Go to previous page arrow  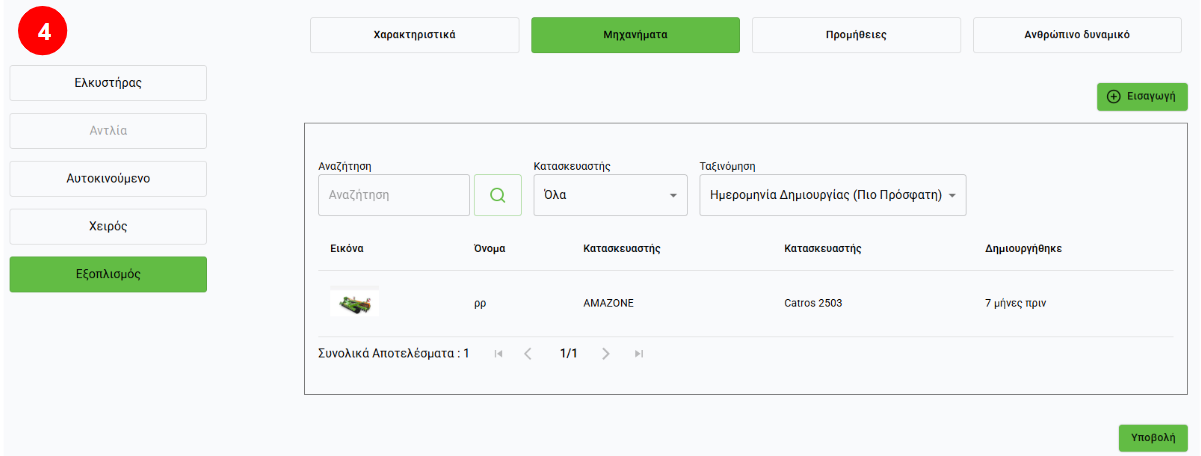click(x=529, y=354)
